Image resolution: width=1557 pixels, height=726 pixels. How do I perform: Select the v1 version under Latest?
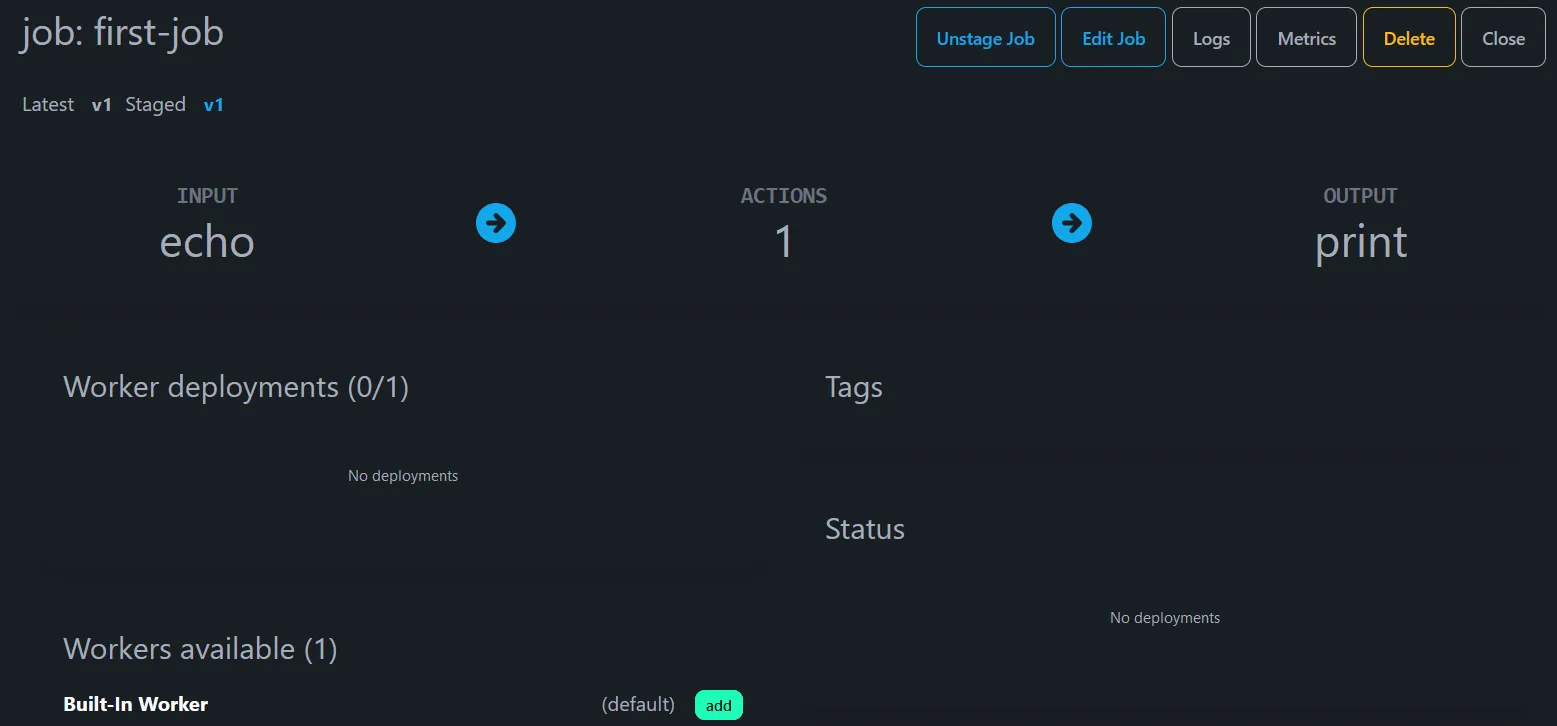(102, 104)
